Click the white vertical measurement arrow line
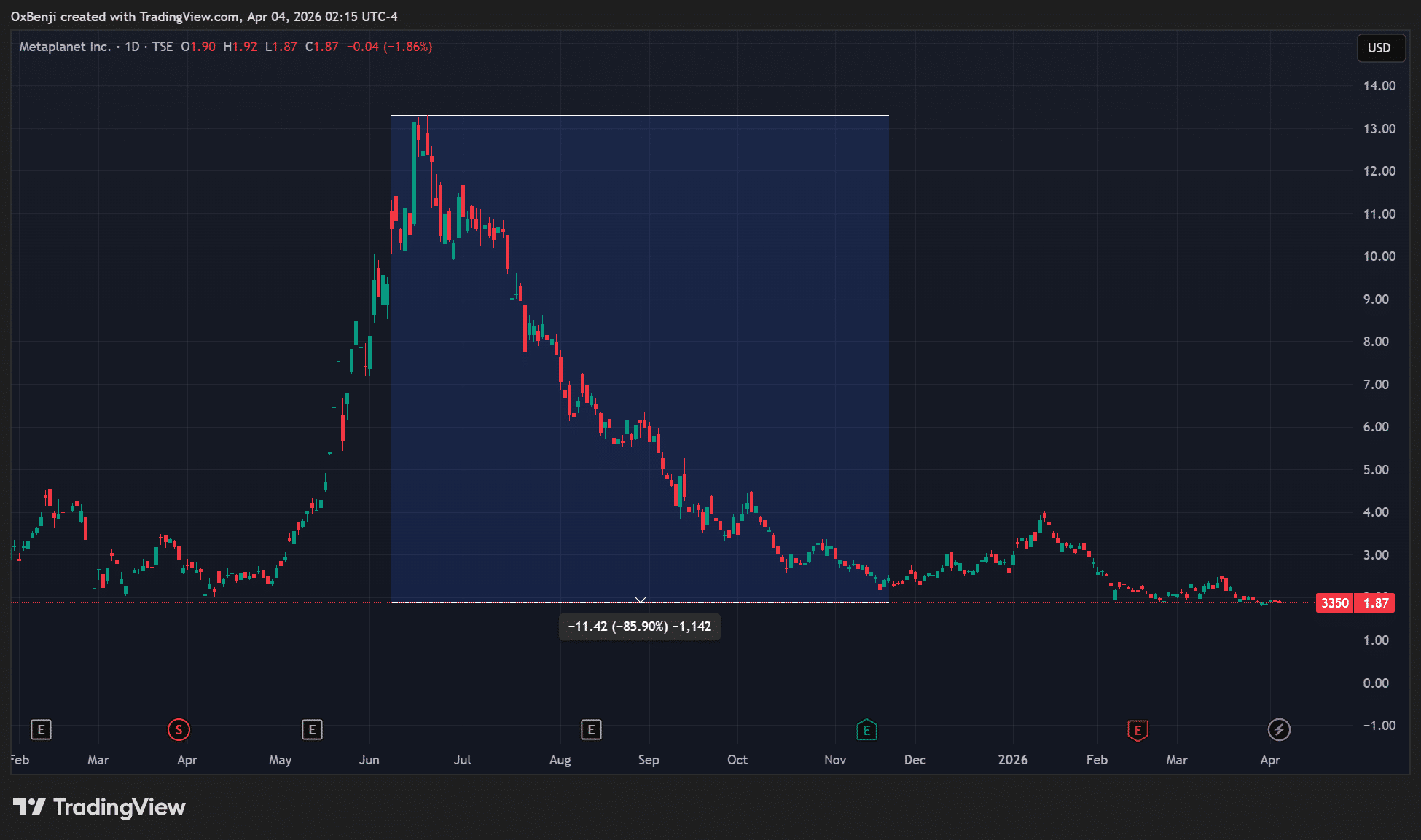Viewport: 1421px width, 840px height. pyautogui.click(x=641, y=291)
